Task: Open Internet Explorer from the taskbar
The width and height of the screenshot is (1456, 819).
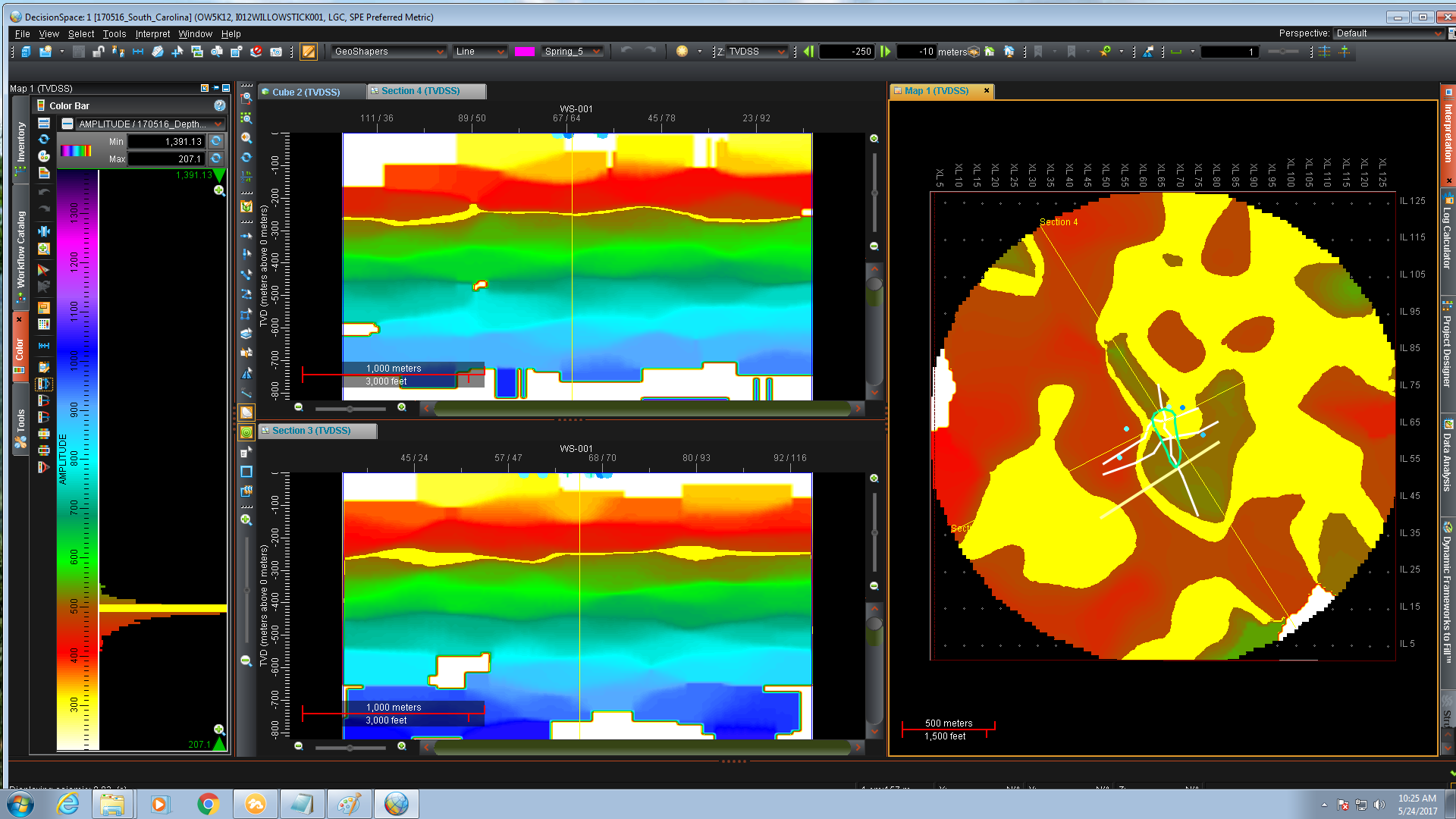Action: (67, 804)
